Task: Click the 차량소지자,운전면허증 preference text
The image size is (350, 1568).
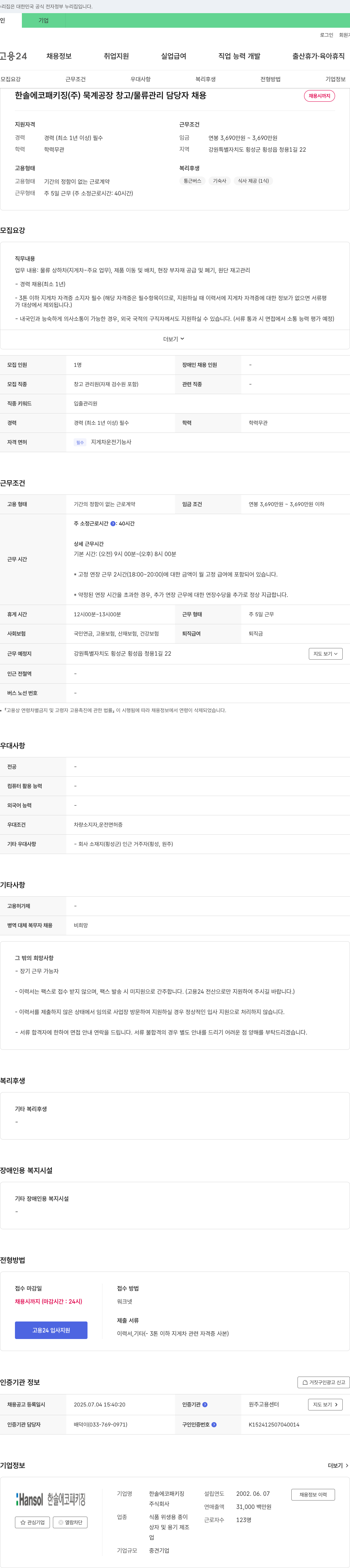Action: click(x=98, y=825)
